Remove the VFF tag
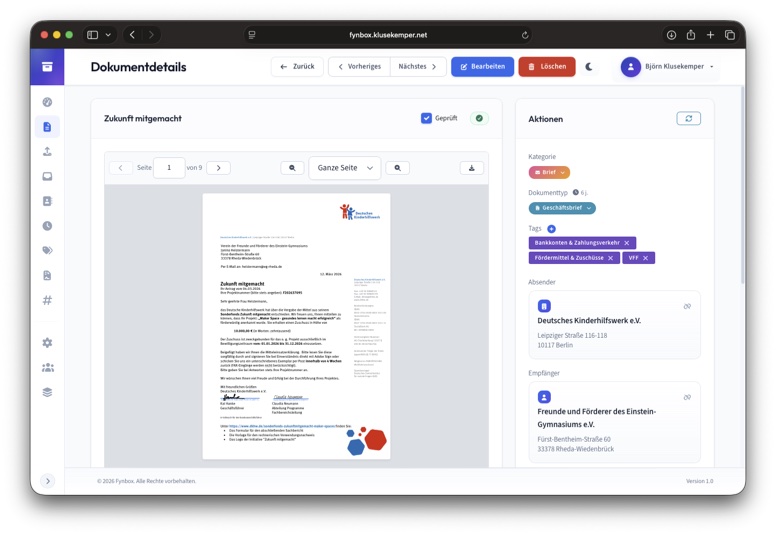Screen dimensions: 776x535 click(x=646, y=258)
